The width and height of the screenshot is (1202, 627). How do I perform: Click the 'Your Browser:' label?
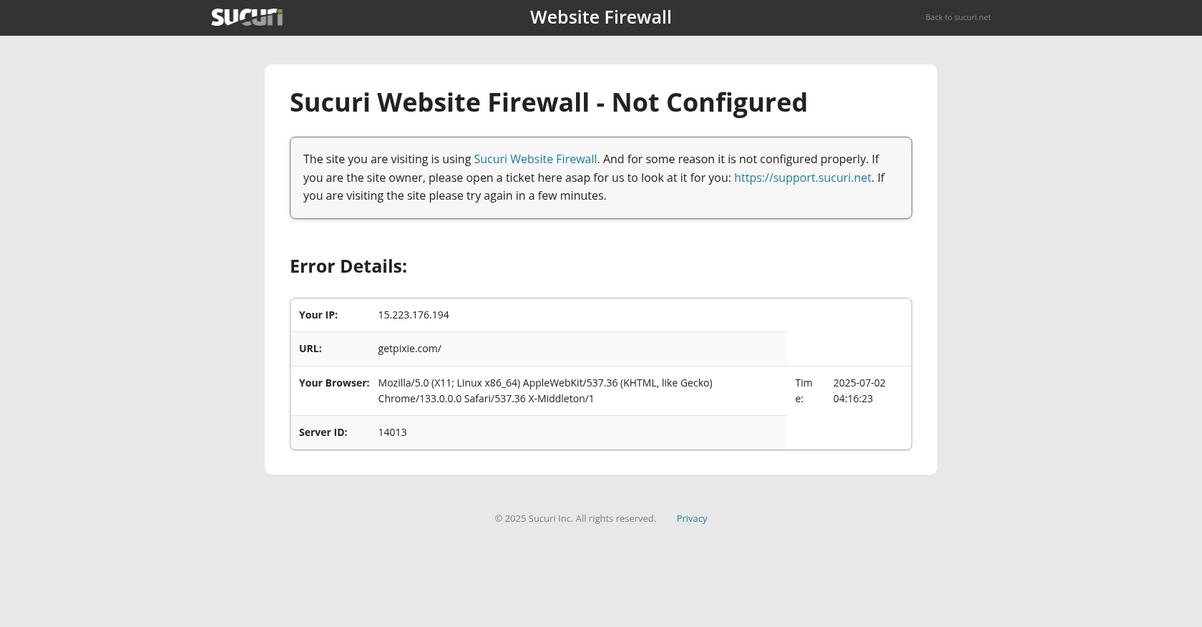point(334,383)
